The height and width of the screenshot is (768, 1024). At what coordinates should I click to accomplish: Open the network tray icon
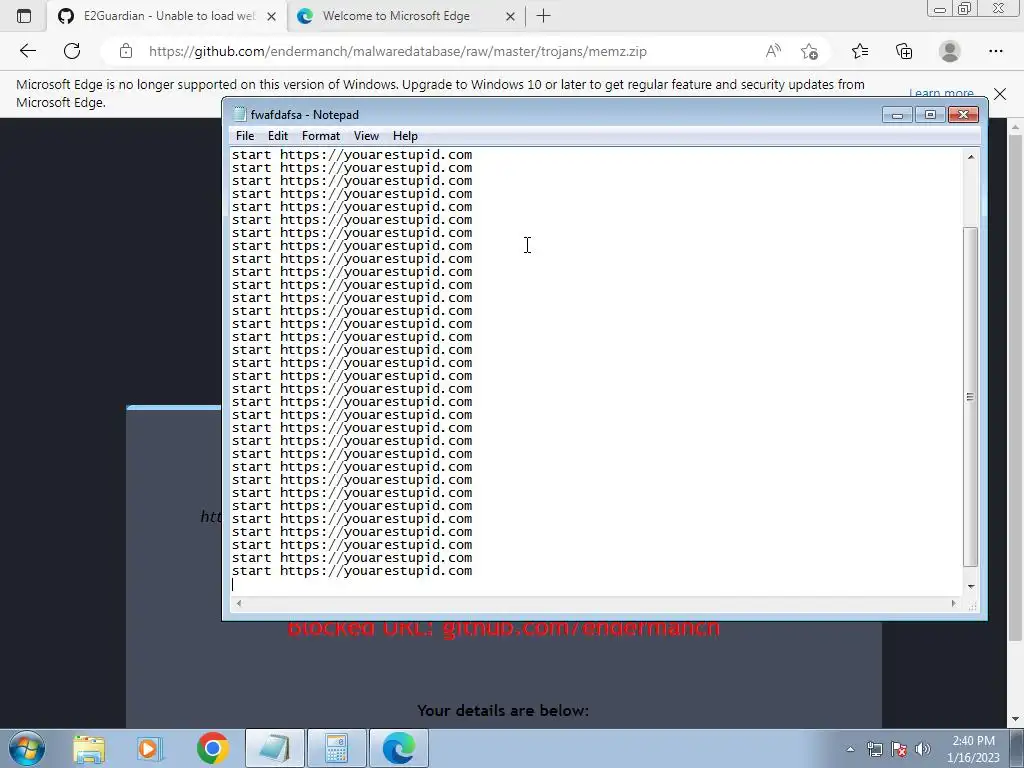pos(874,749)
